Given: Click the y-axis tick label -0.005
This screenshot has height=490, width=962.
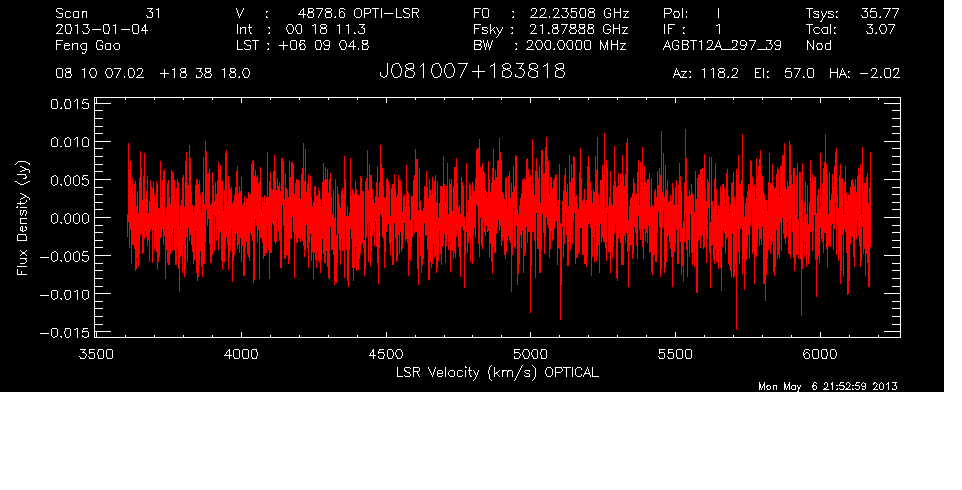Looking at the screenshot, I should coord(65,257).
